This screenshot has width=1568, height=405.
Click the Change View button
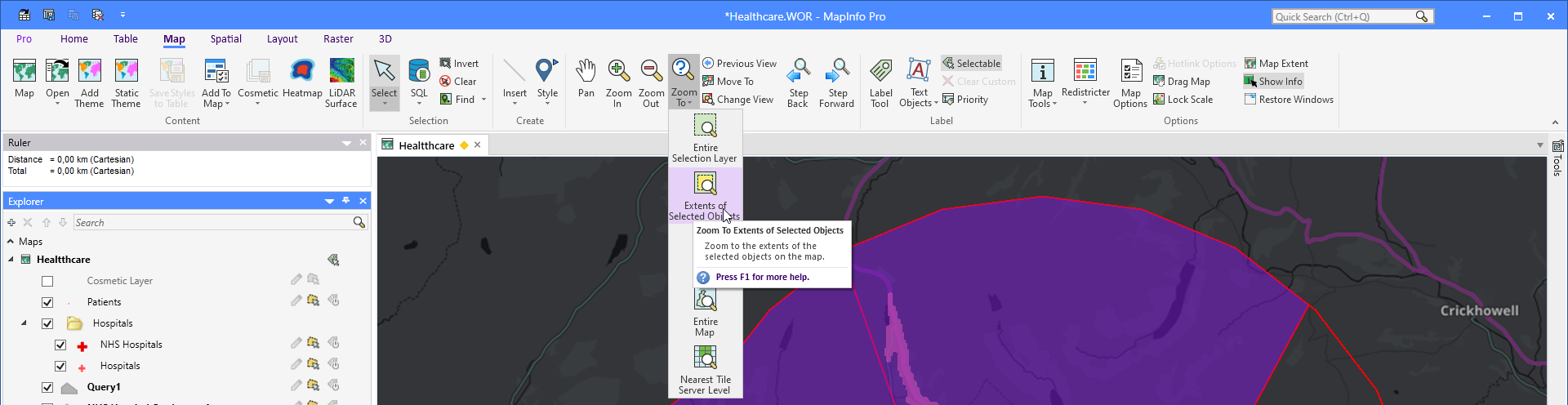point(737,99)
